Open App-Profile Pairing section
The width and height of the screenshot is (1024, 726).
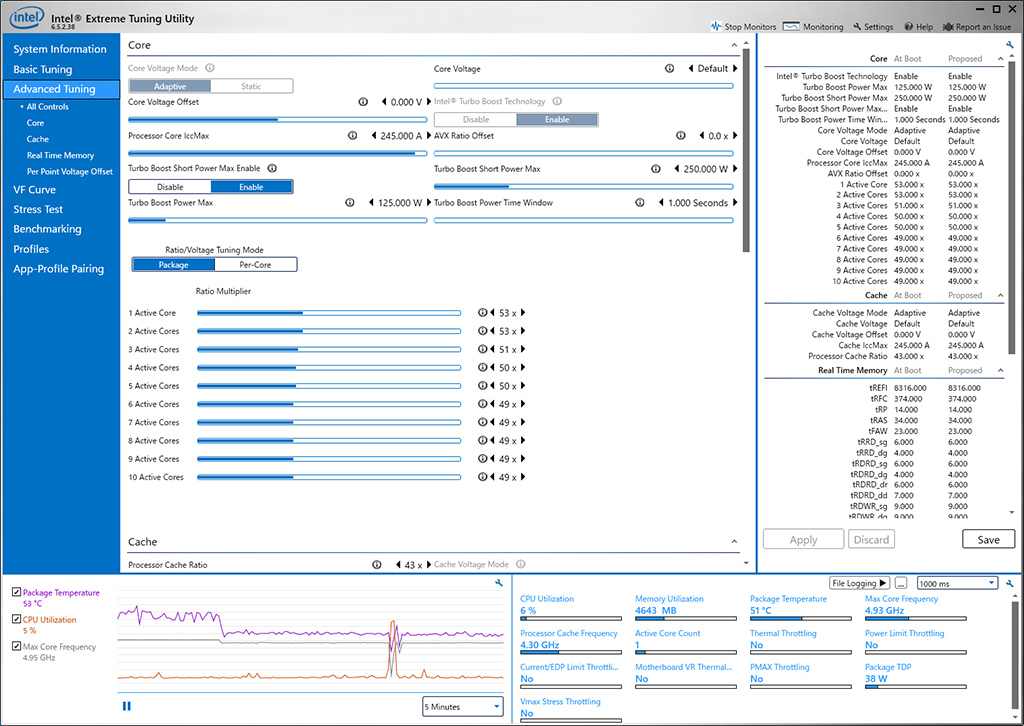tap(59, 268)
